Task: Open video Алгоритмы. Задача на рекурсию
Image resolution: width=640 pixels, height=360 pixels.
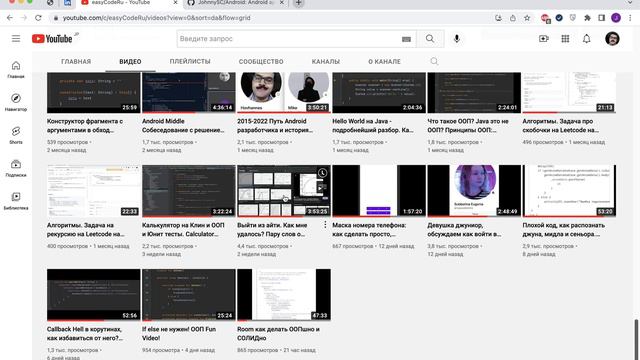Action: coord(86,230)
